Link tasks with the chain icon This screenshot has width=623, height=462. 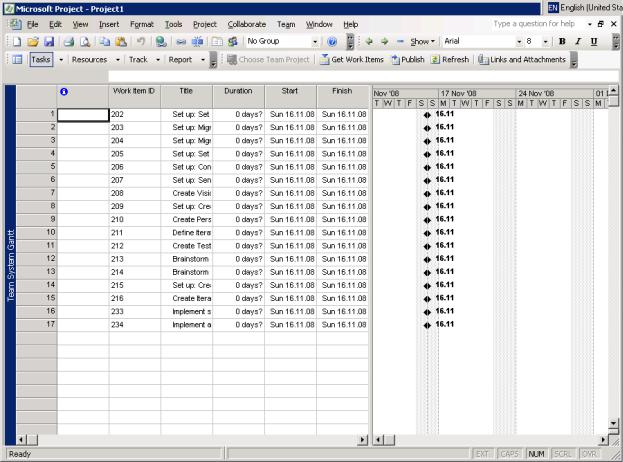(181, 41)
